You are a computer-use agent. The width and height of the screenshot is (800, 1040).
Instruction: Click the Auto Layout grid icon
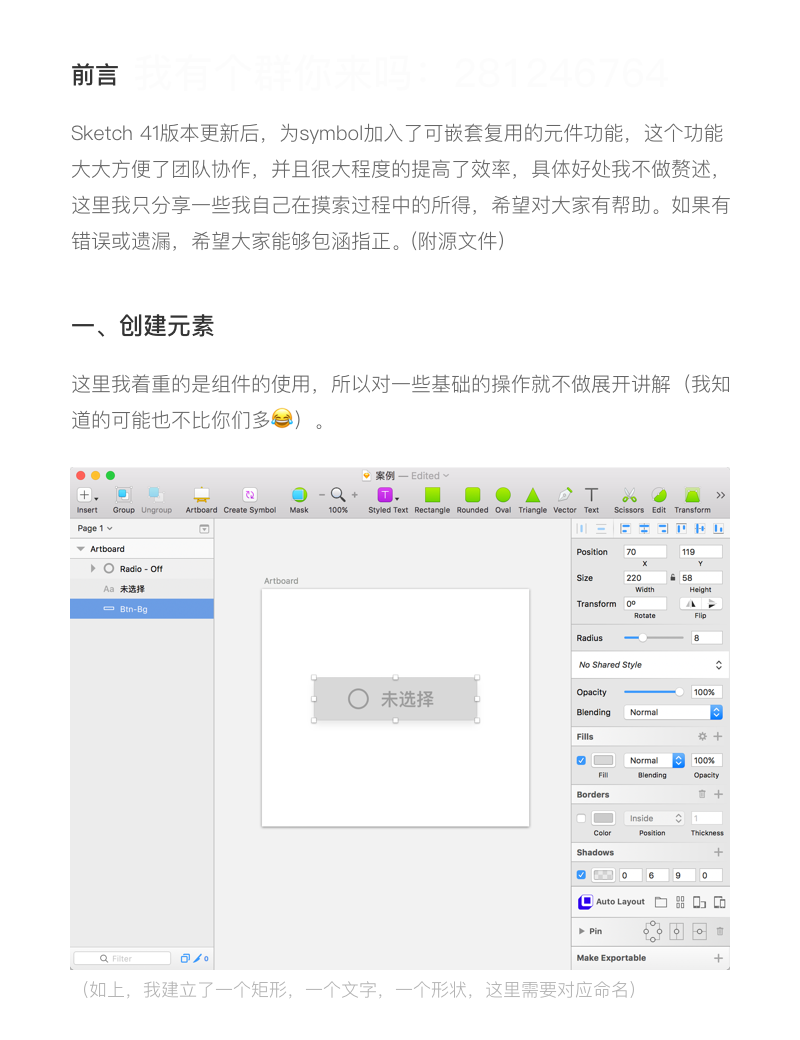point(680,902)
